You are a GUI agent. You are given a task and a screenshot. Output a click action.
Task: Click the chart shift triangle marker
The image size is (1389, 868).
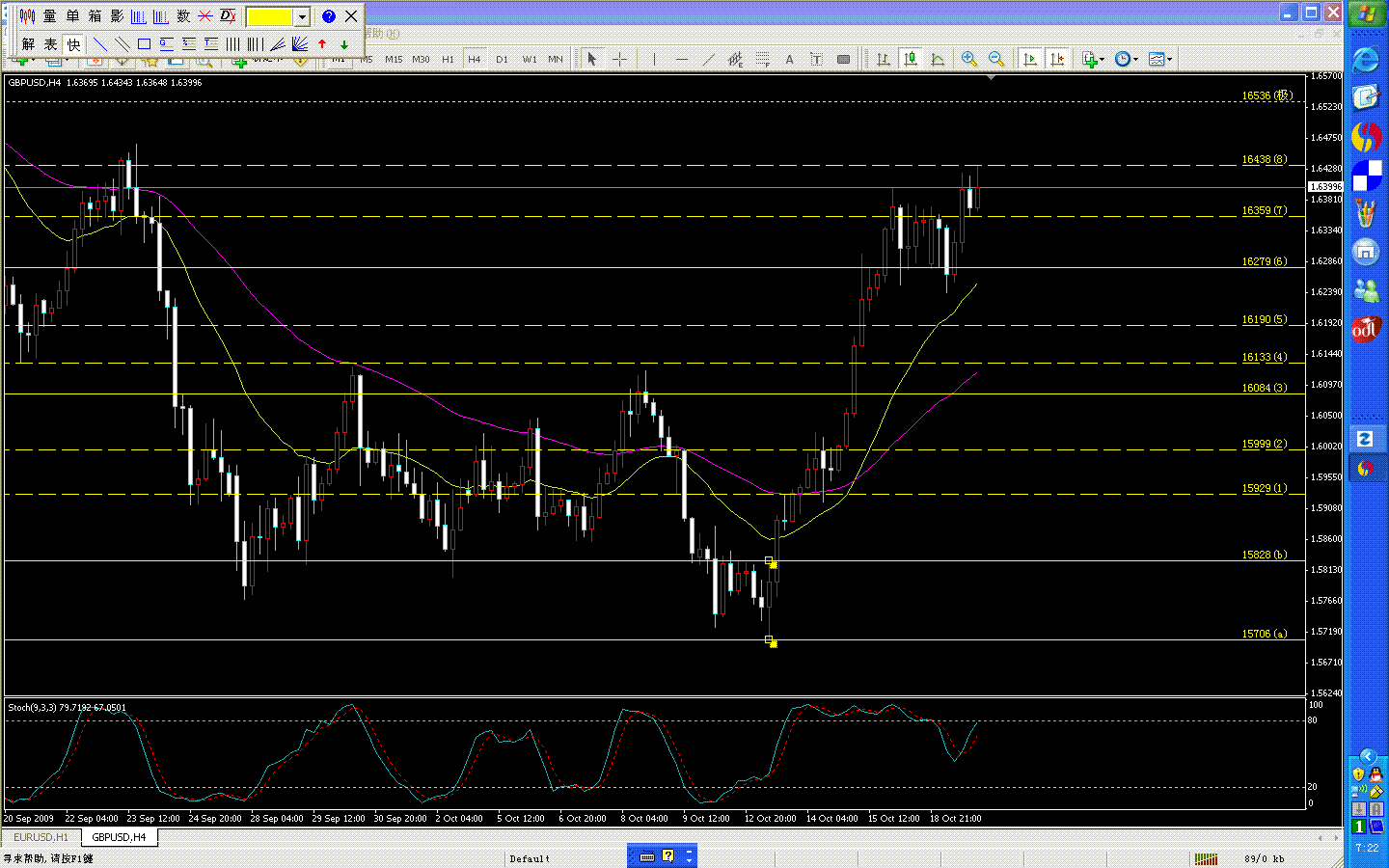click(992, 77)
